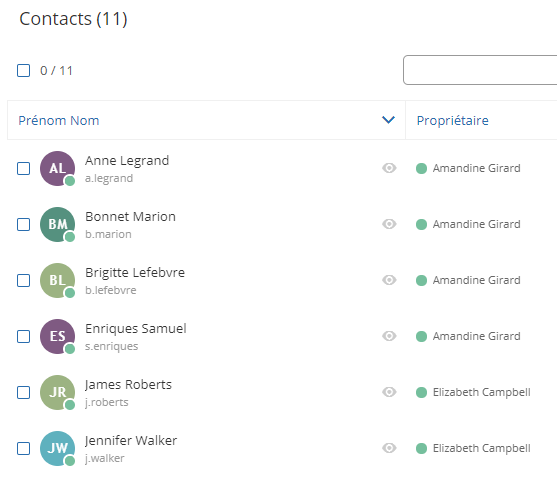Screen dimensions: 557x481
Task: Tick the select-all checkbox next to 0 / 11
Action: click(x=23, y=70)
